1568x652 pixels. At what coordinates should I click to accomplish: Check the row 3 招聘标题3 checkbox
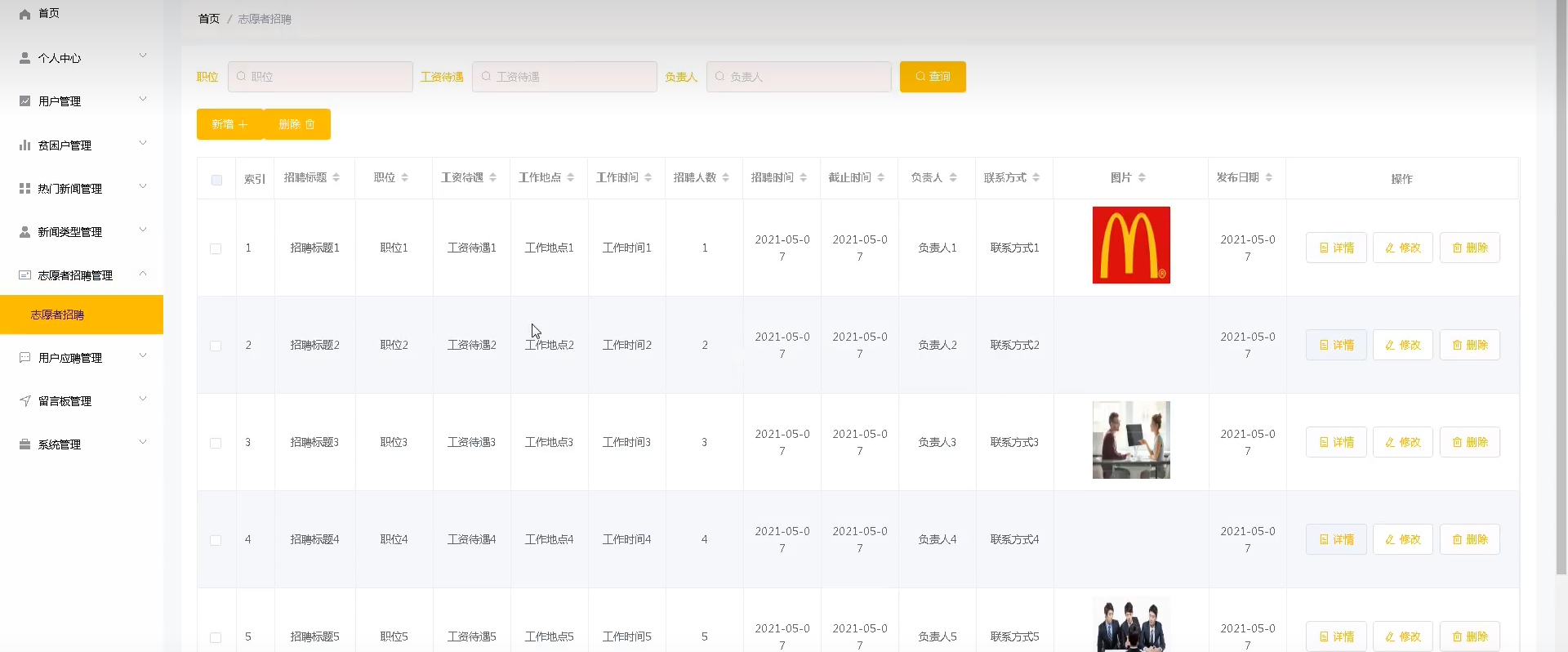click(216, 443)
